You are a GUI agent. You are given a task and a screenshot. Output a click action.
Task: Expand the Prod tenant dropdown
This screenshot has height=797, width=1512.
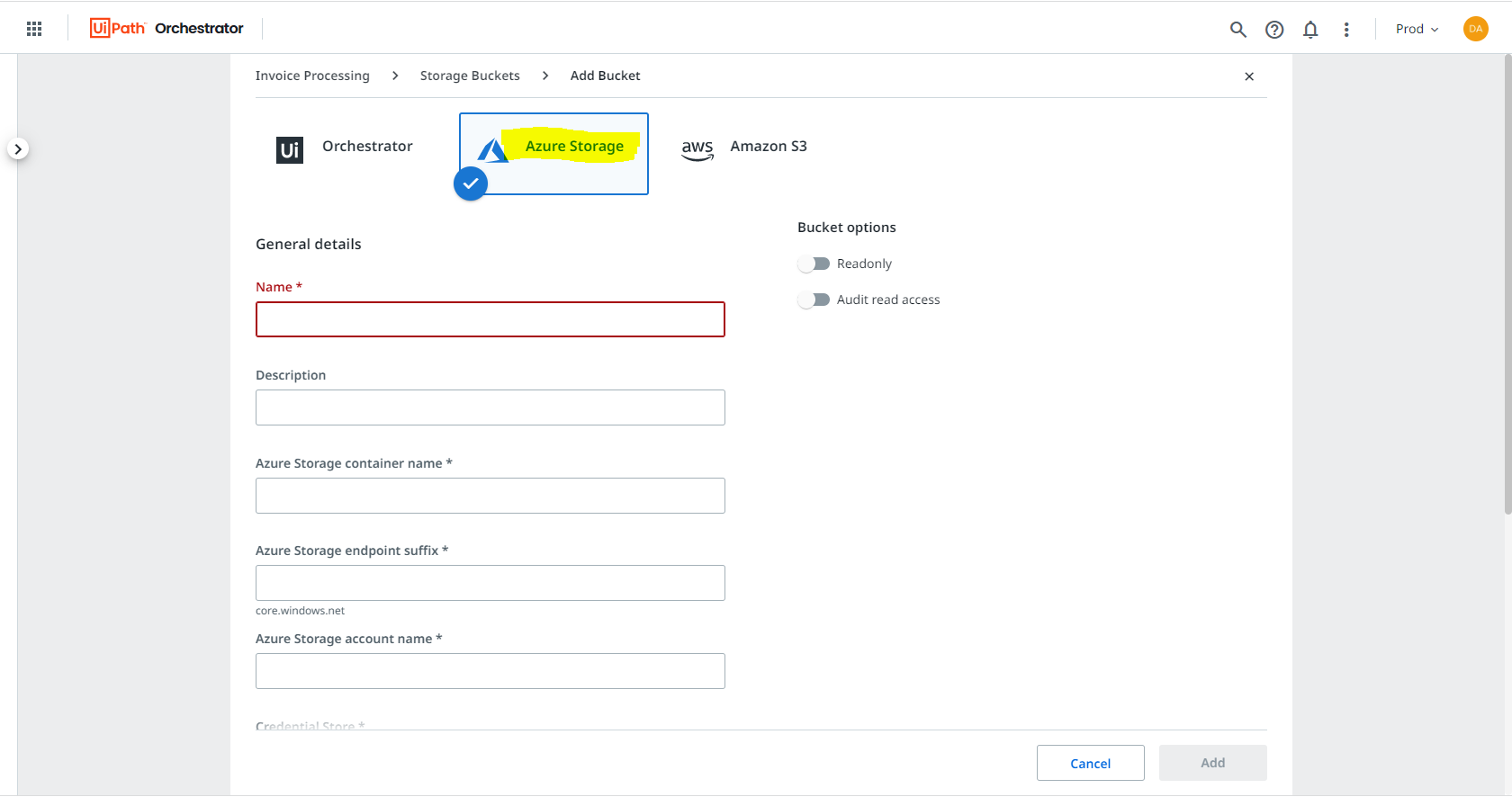(x=1417, y=29)
